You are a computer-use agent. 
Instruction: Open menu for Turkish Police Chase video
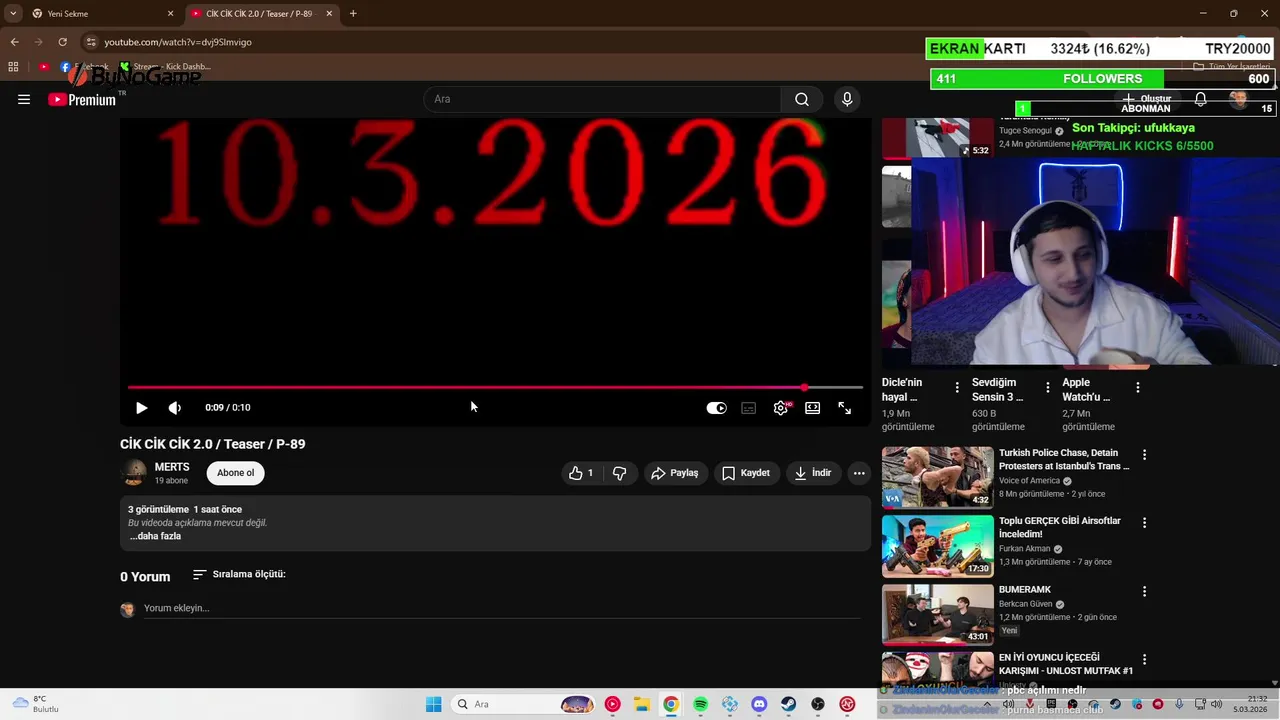[x=1144, y=455]
